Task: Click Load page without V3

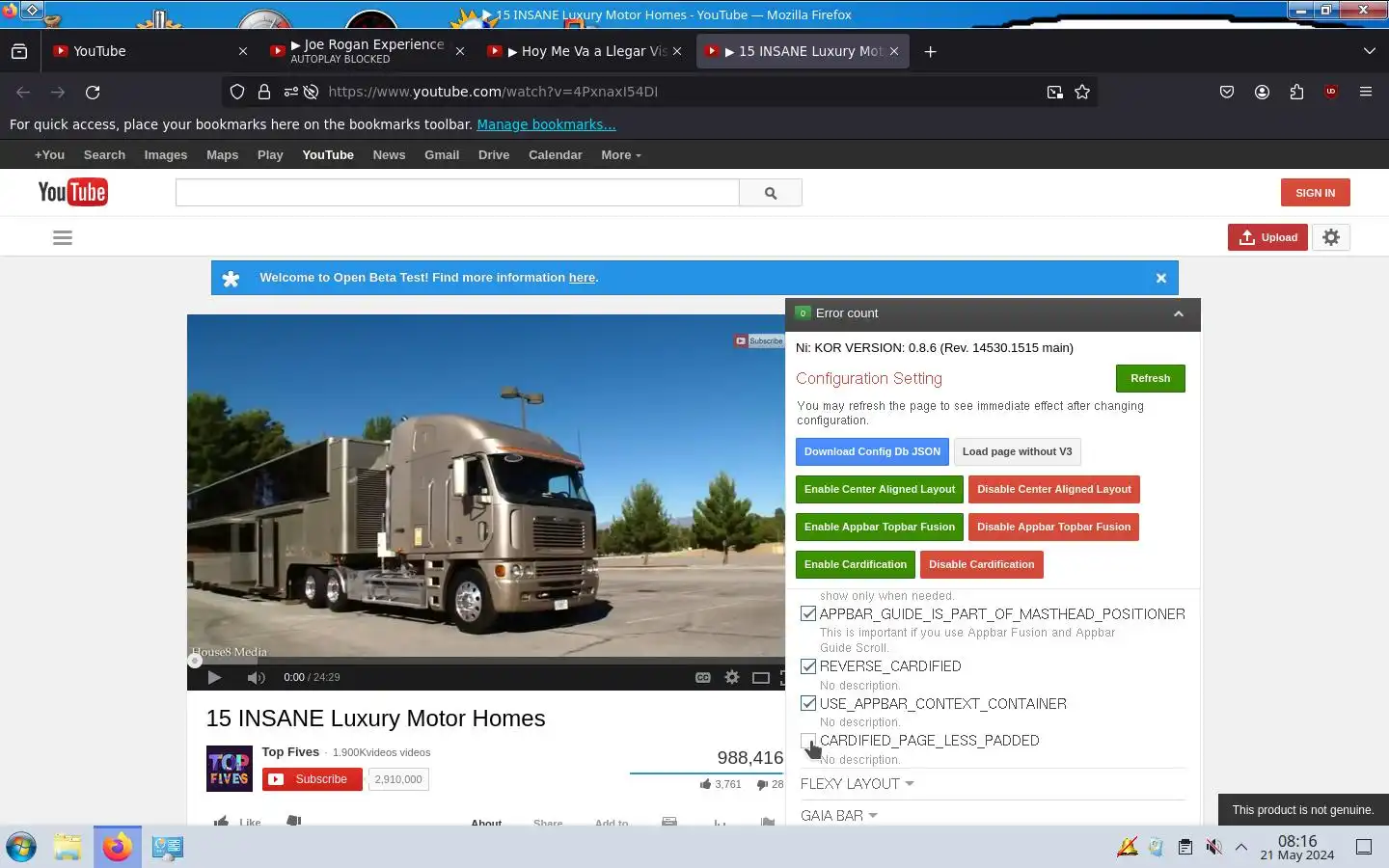Action: (1017, 451)
